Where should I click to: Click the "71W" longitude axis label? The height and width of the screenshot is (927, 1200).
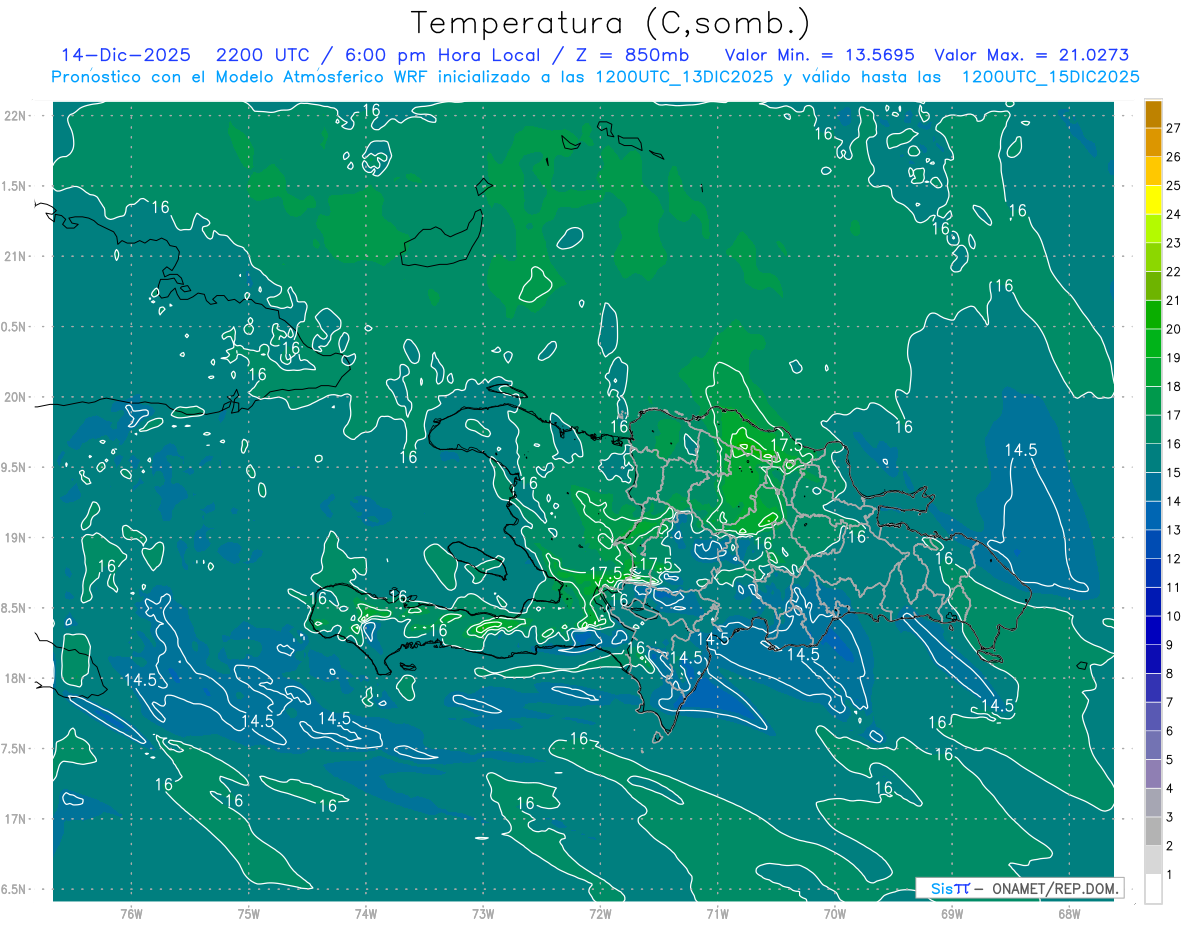[717, 914]
